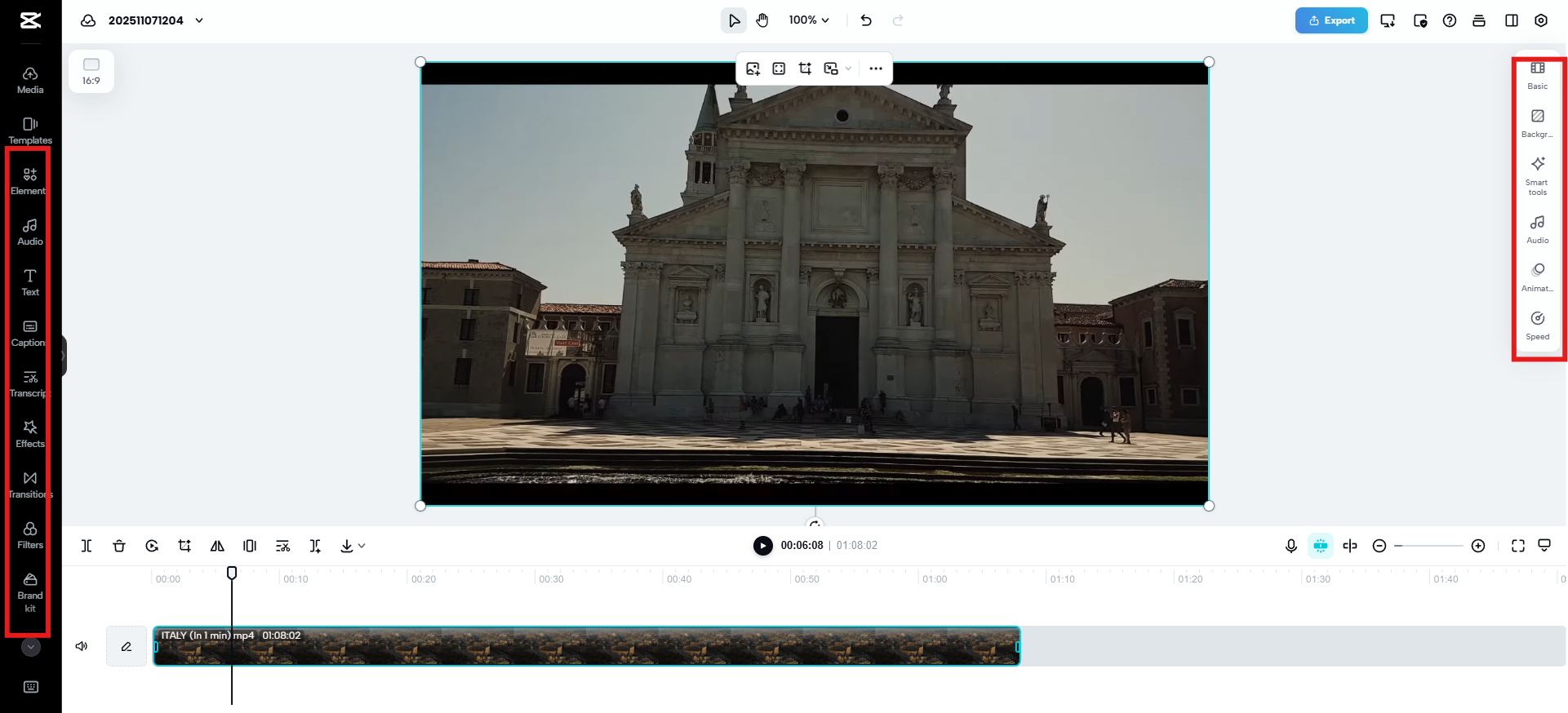Zoom out the timeline with minus button
Screen dimensions: 1568x713
coord(1379,546)
